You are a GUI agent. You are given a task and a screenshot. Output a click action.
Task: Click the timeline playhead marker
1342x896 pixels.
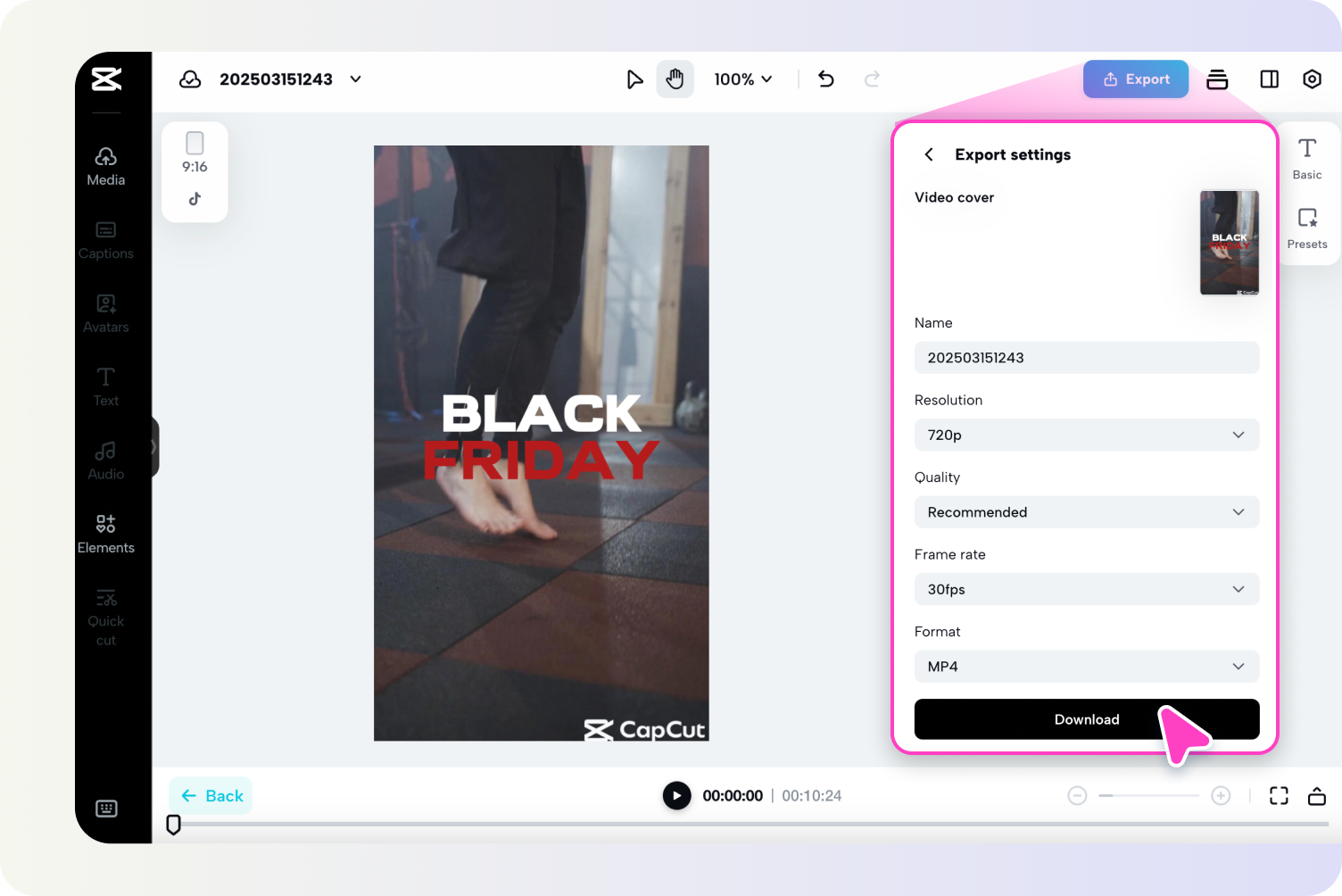174,825
